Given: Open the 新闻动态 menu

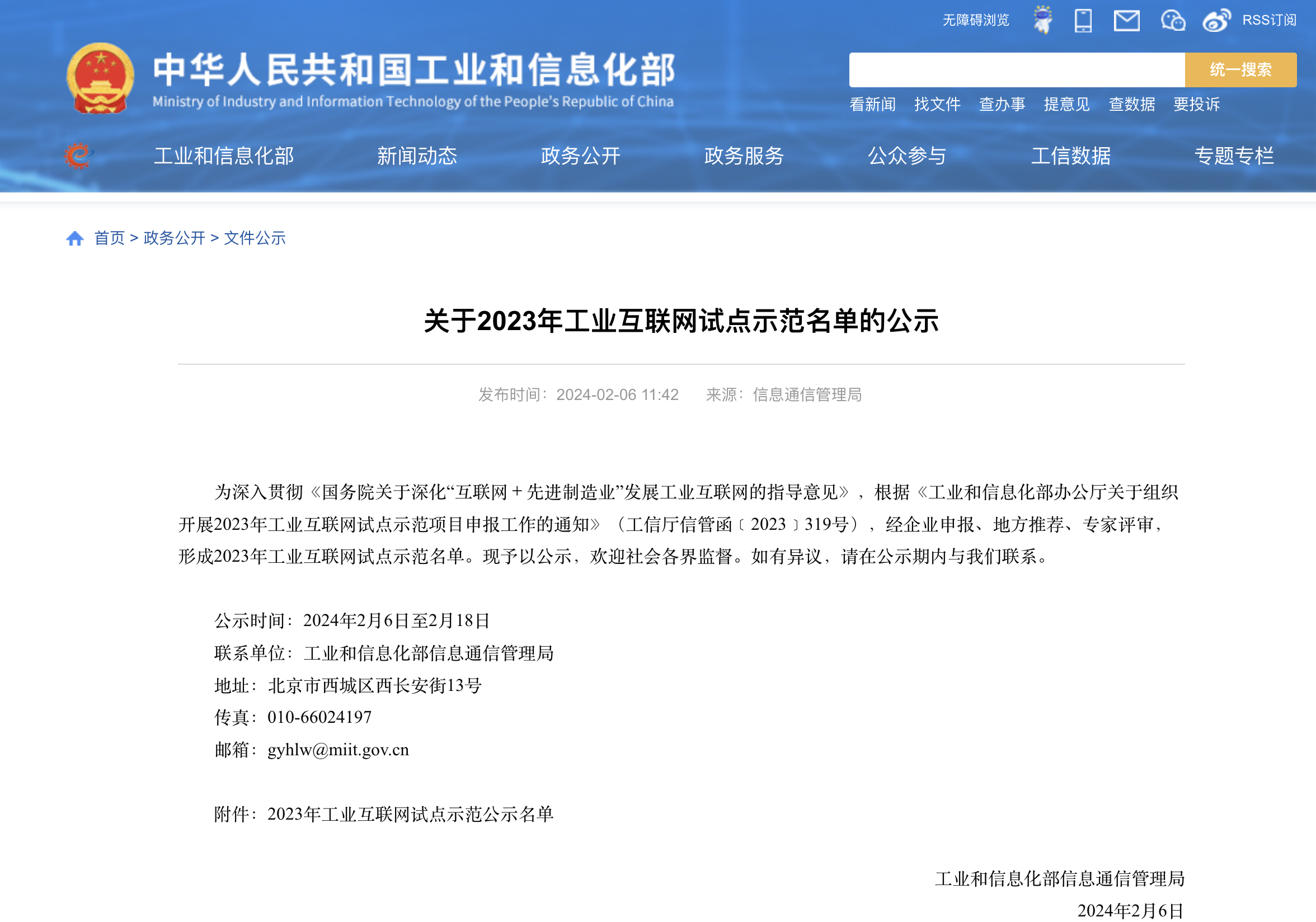Looking at the screenshot, I should [x=417, y=156].
